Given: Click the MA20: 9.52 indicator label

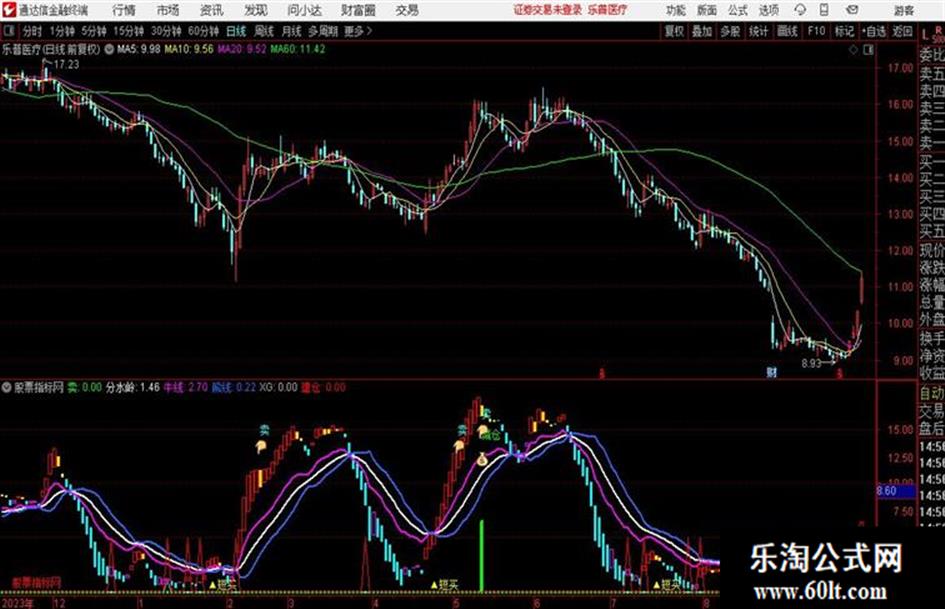Looking at the screenshot, I should [x=242, y=49].
